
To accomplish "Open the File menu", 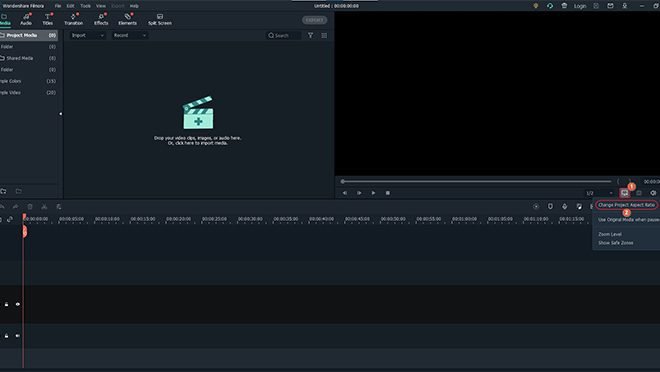I will point(58,6).
